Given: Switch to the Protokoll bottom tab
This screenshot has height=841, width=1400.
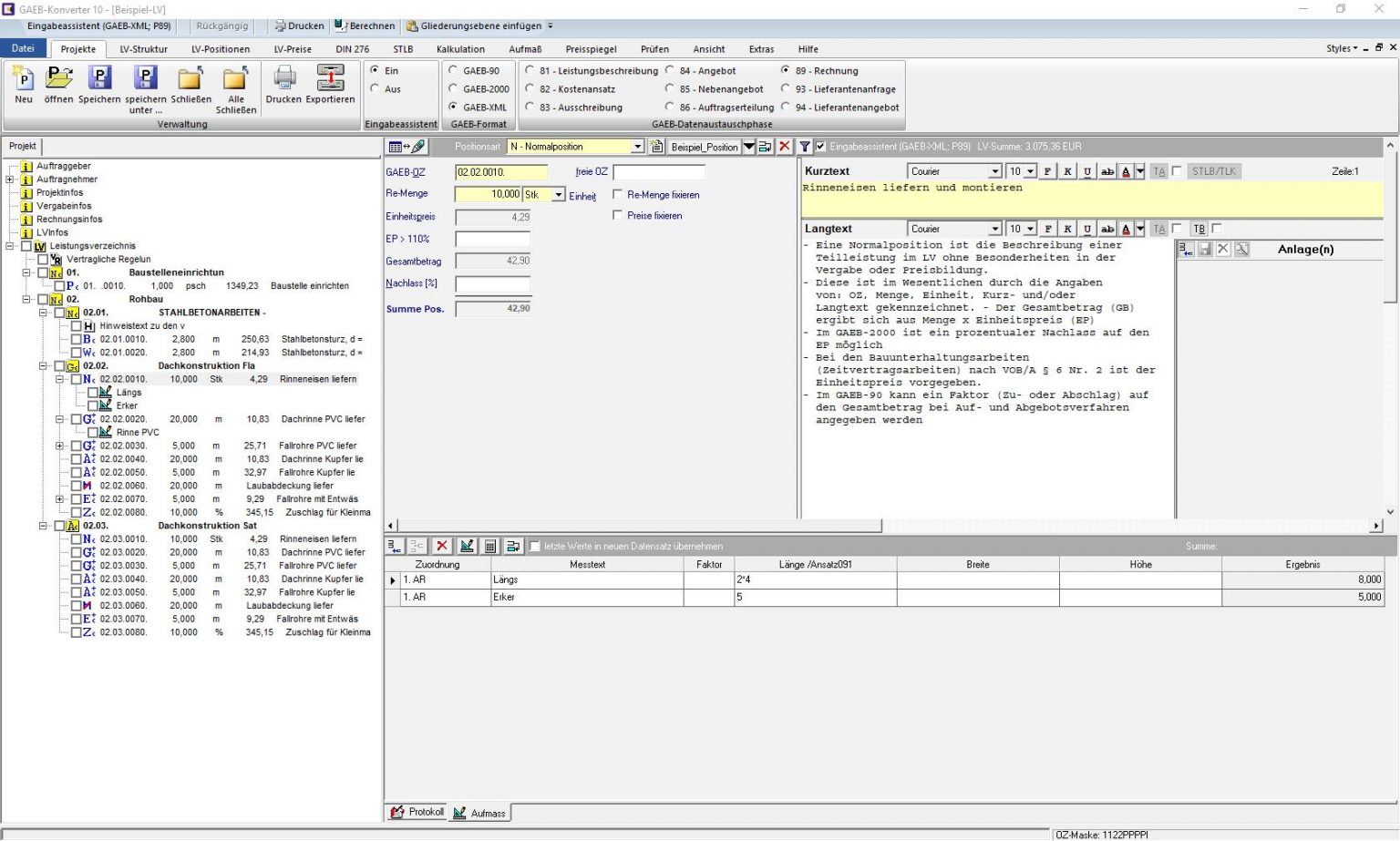Looking at the screenshot, I should (417, 812).
